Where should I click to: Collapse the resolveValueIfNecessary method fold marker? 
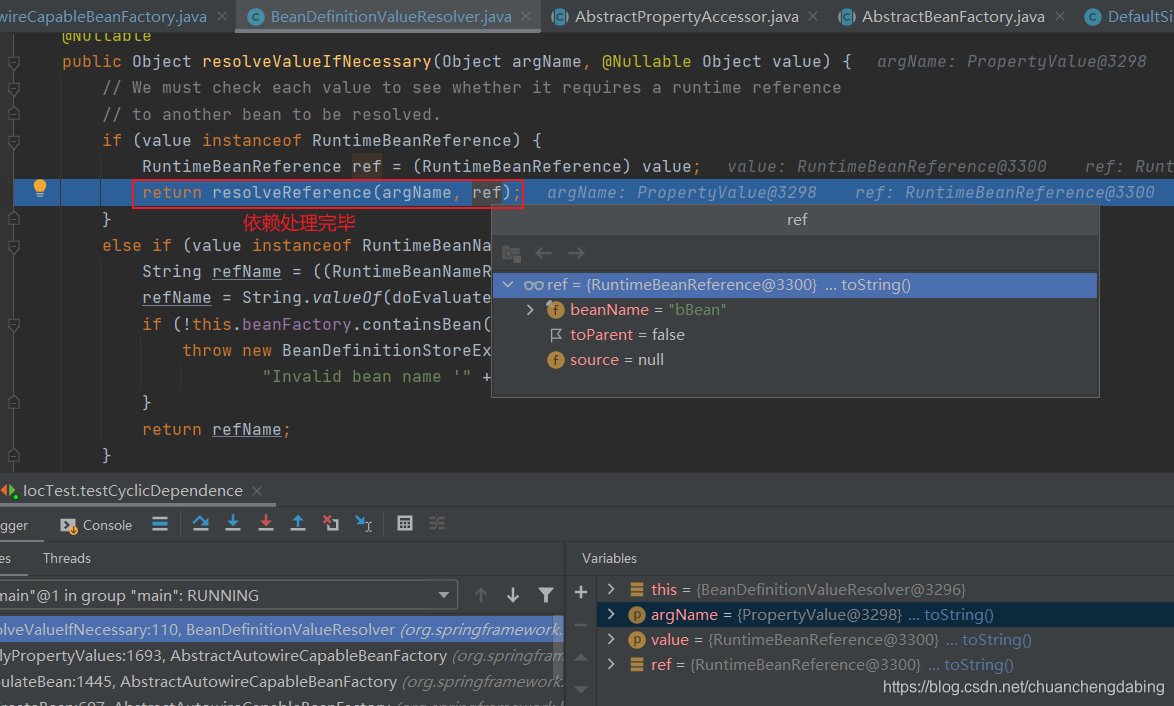(x=13, y=63)
